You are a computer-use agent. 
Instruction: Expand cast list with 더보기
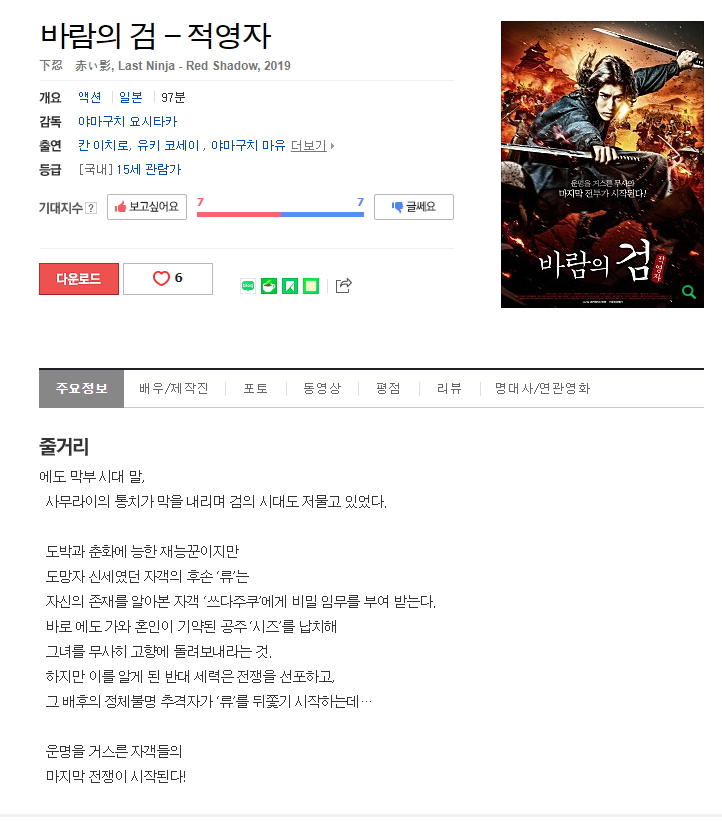point(312,146)
